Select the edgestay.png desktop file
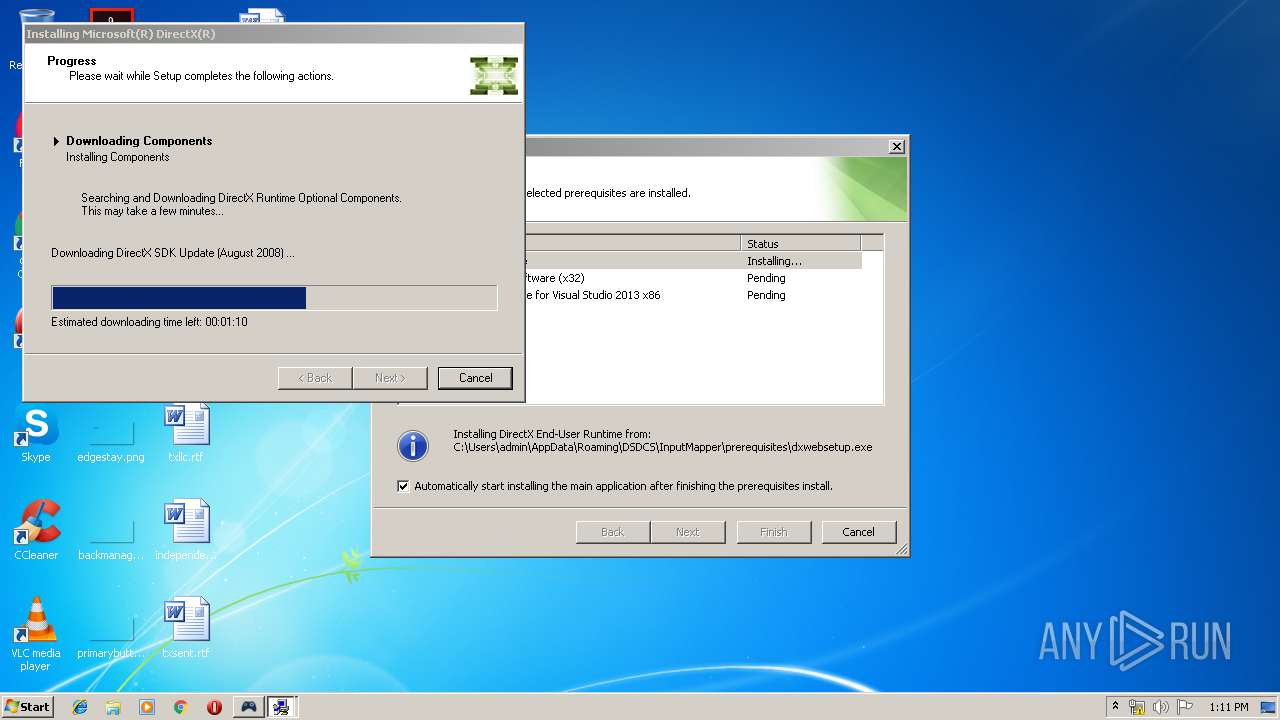The width and height of the screenshot is (1280, 720). pyautogui.click(x=111, y=434)
